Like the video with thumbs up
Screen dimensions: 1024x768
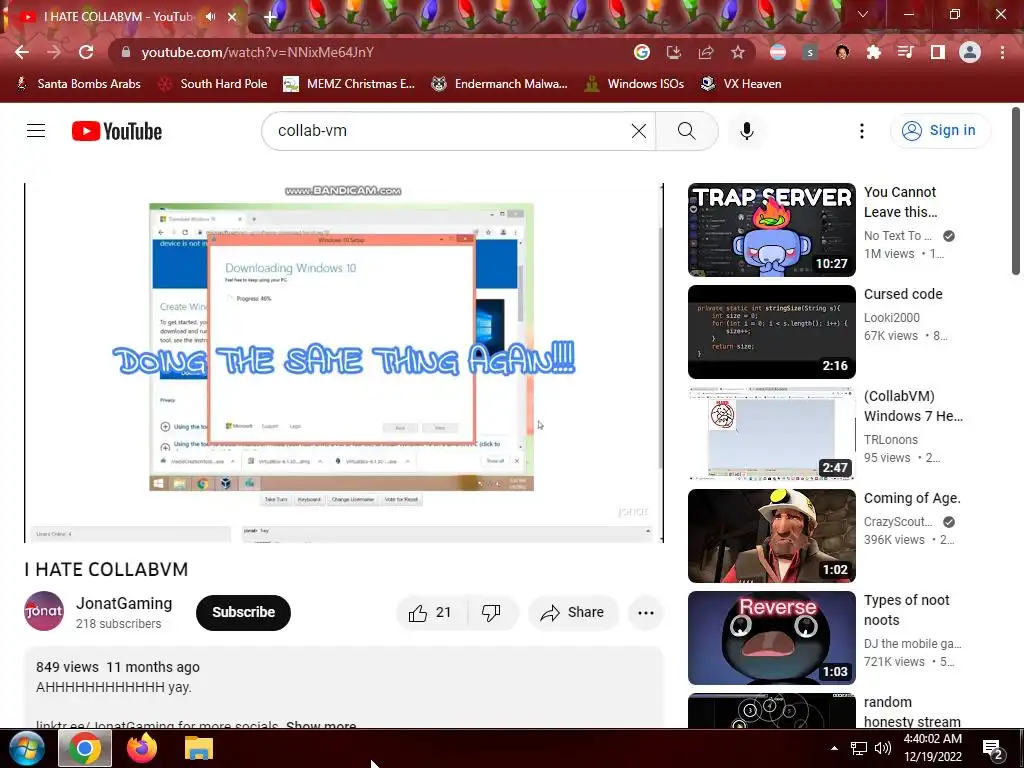click(x=430, y=613)
